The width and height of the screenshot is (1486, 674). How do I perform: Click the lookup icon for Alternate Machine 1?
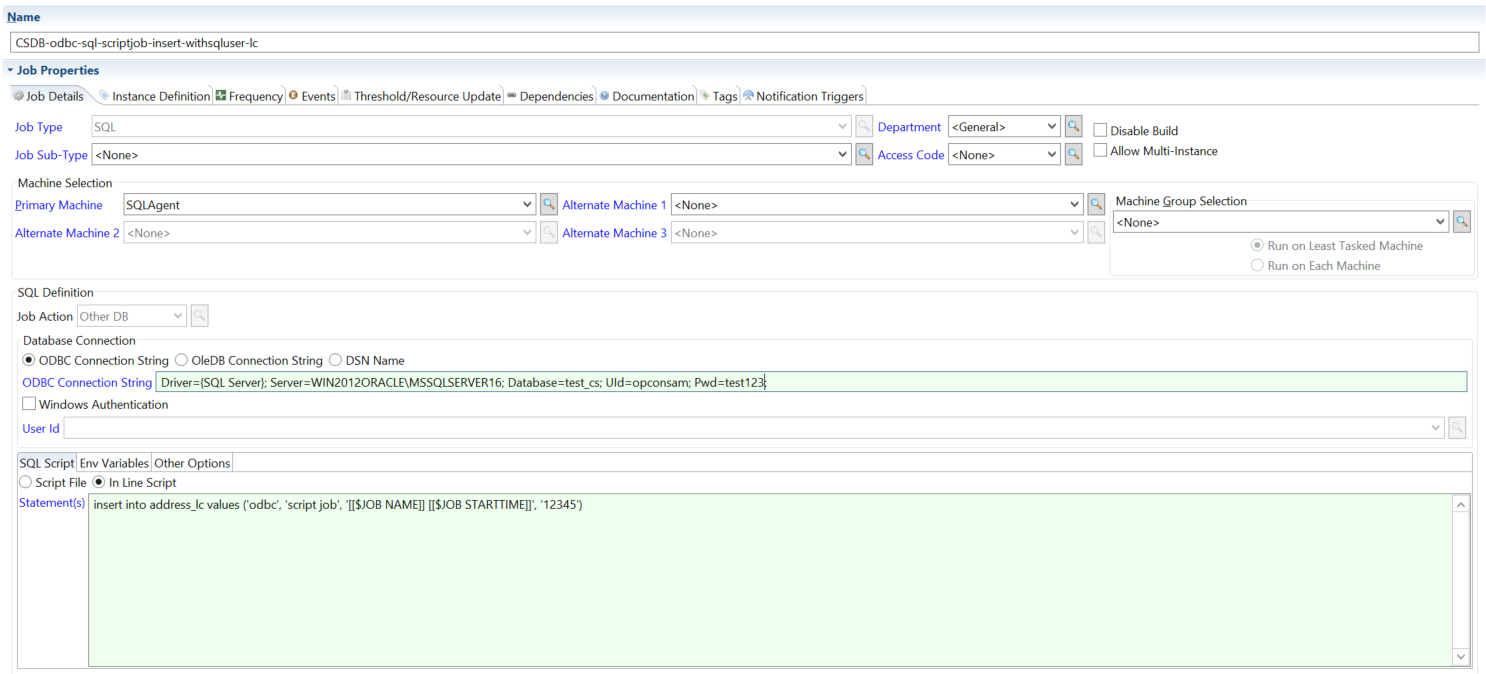[1096, 205]
